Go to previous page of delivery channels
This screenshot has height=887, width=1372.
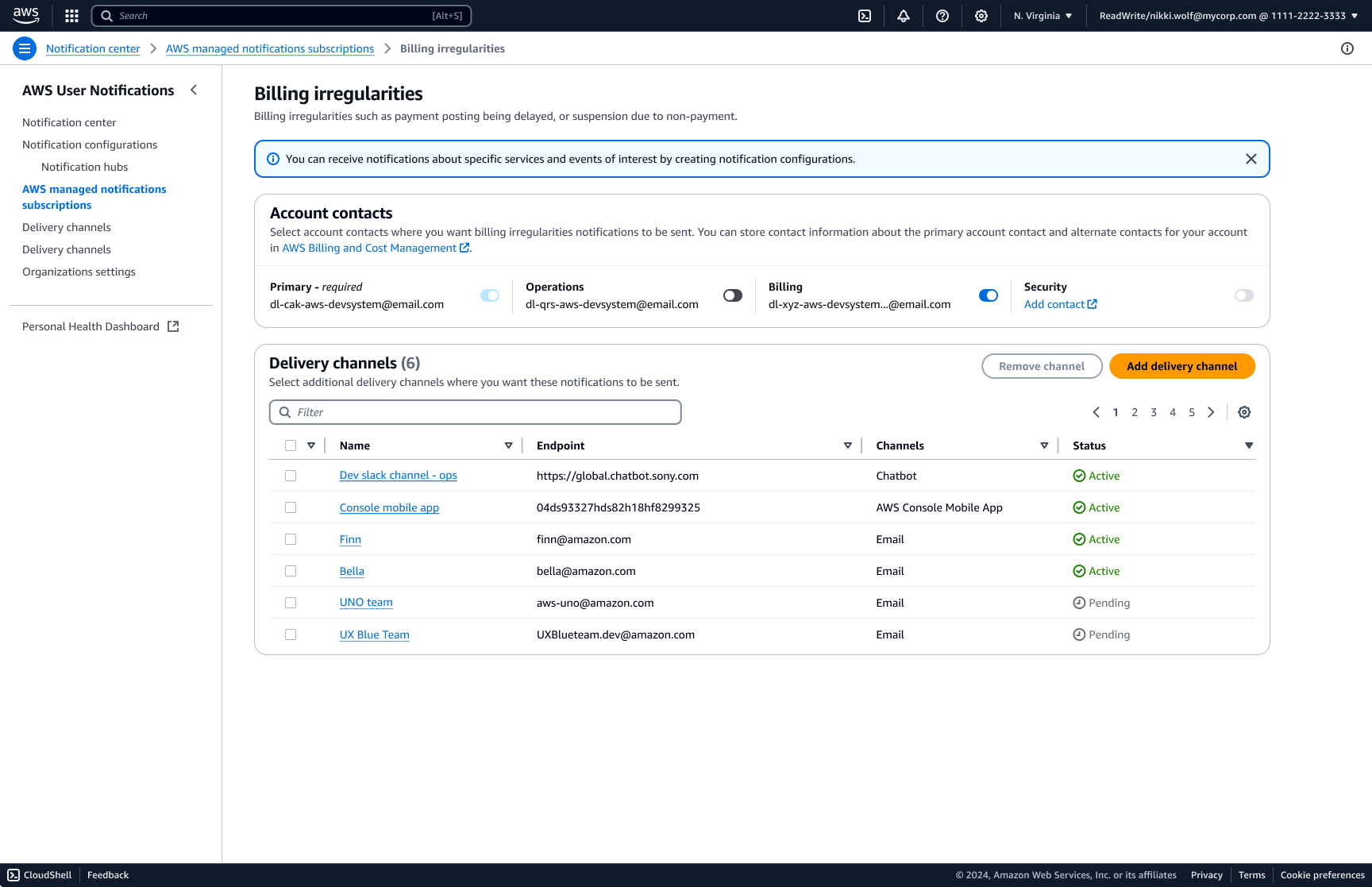tap(1096, 412)
